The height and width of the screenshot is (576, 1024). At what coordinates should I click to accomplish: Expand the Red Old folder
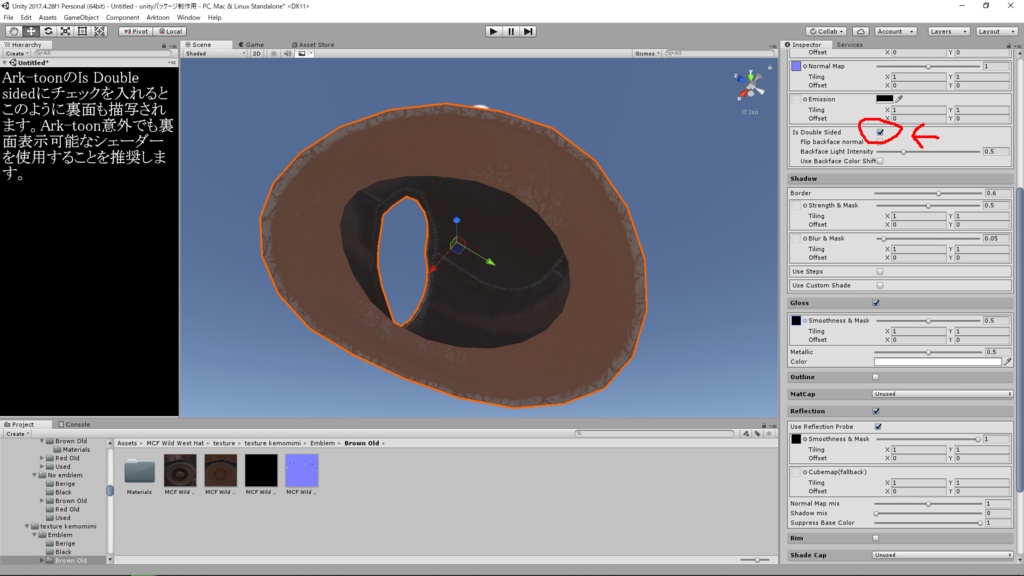(43, 458)
